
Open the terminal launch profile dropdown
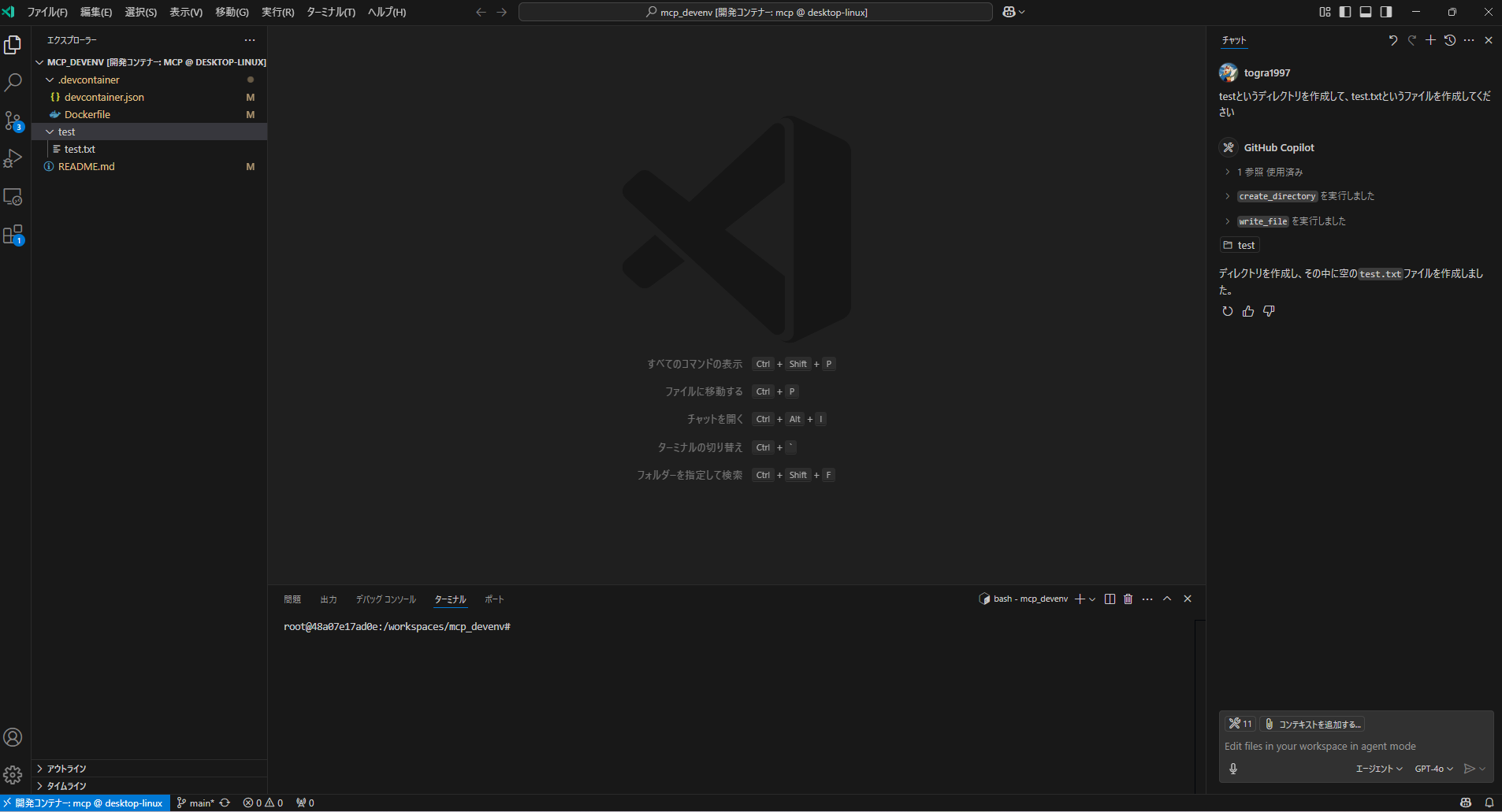(x=1092, y=599)
